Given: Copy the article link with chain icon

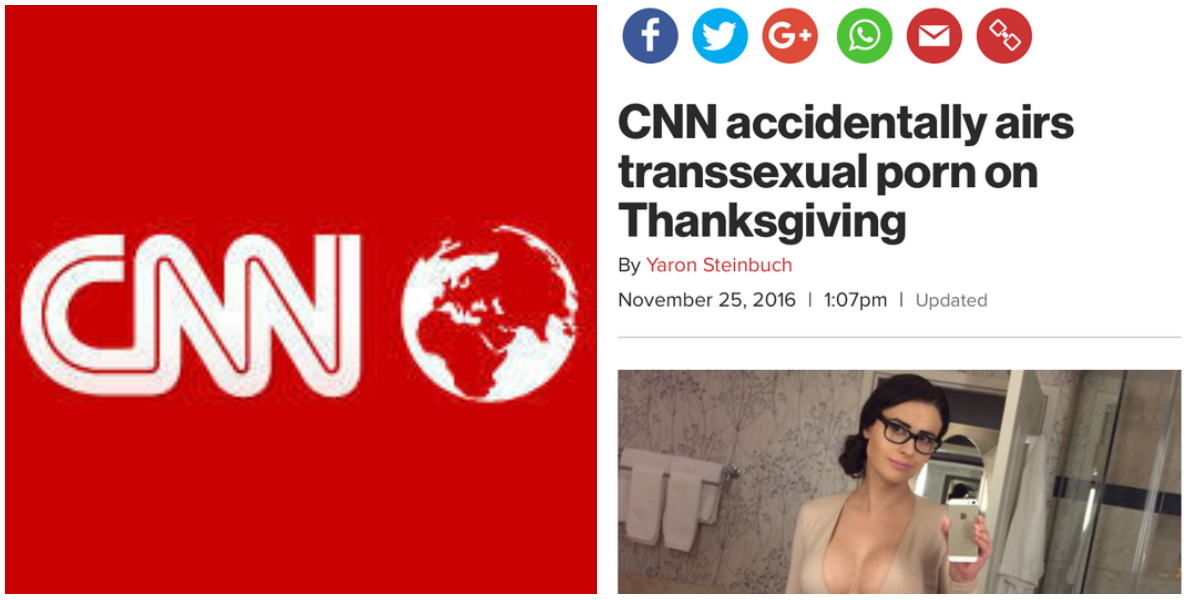Looking at the screenshot, I should pos(1004,36).
